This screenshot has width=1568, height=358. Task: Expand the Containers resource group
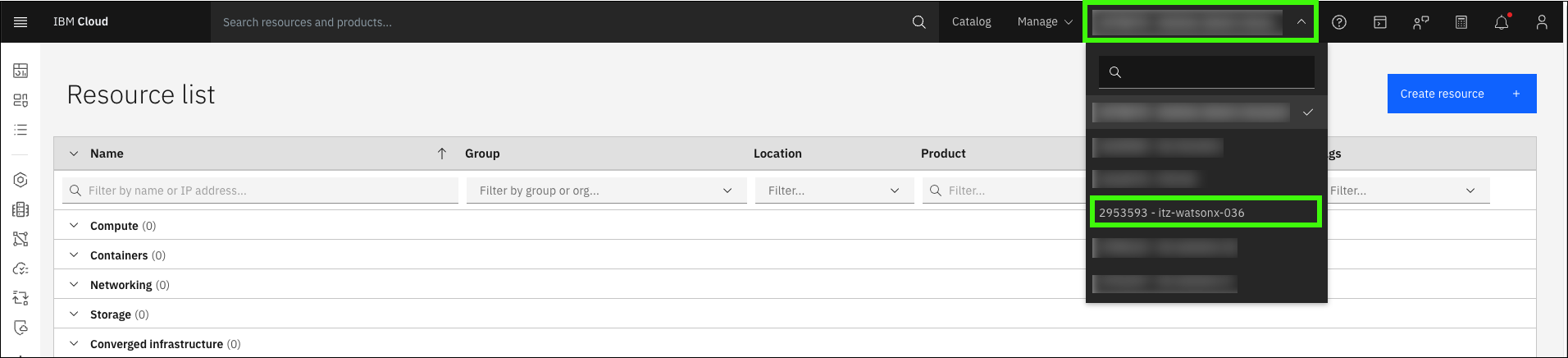point(74,255)
